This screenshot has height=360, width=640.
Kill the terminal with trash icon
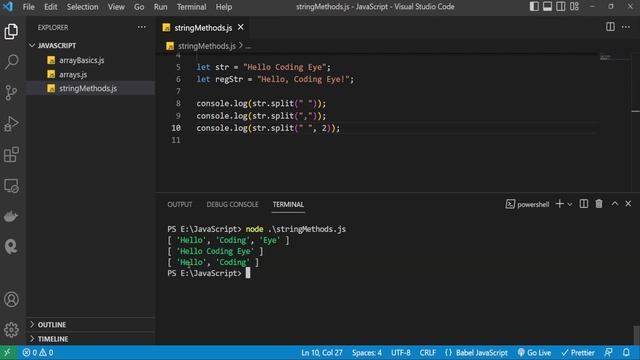(599, 204)
